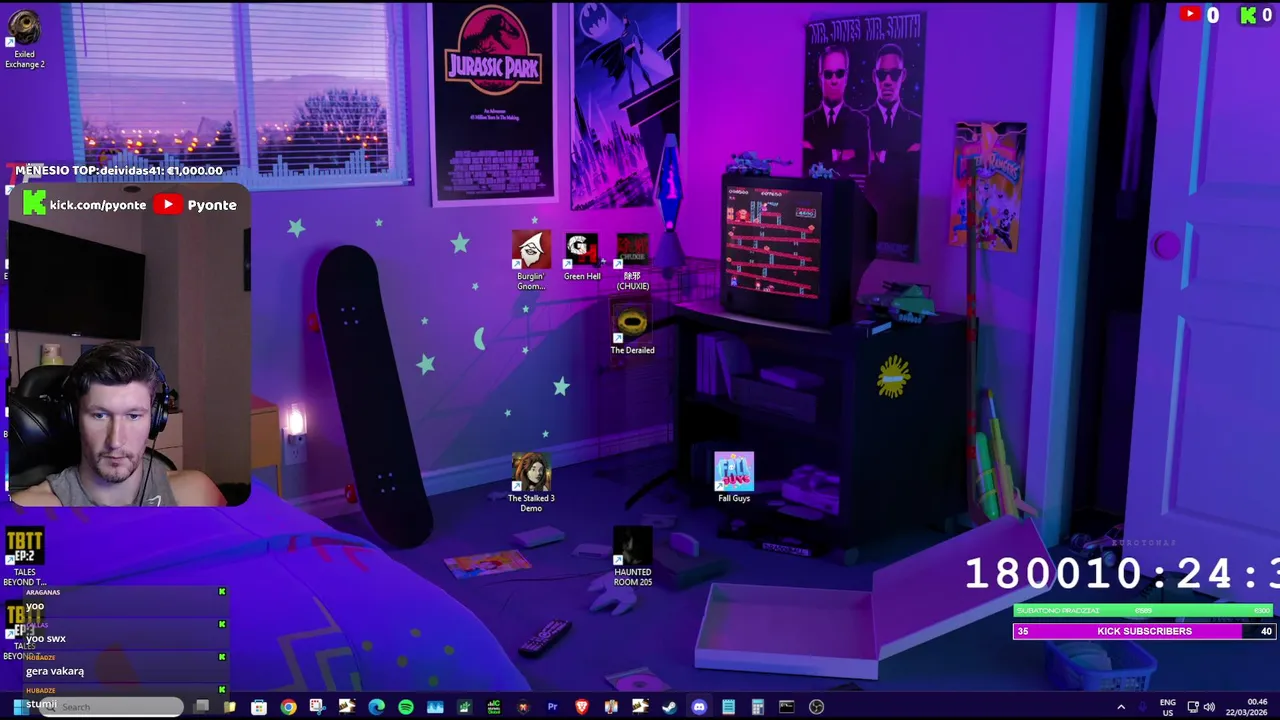Launch Adobe Premiere Pro from the taskbar
Screen dimensions: 1280x720
pos(552,707)
